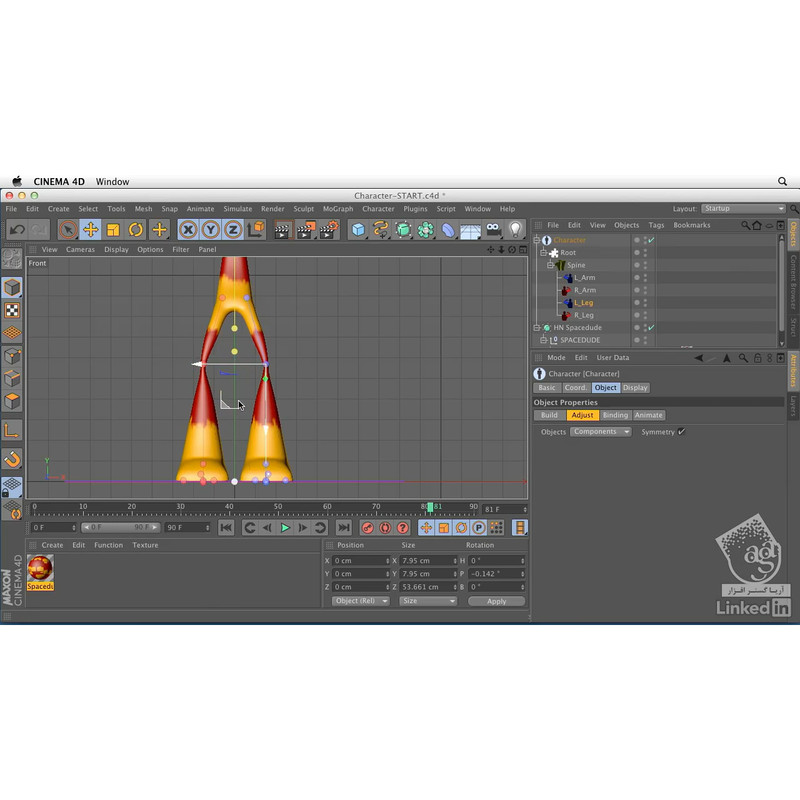Open the Spline pen tool group
The width and height of the screenshot is (800, 800).
pos(381,230)
